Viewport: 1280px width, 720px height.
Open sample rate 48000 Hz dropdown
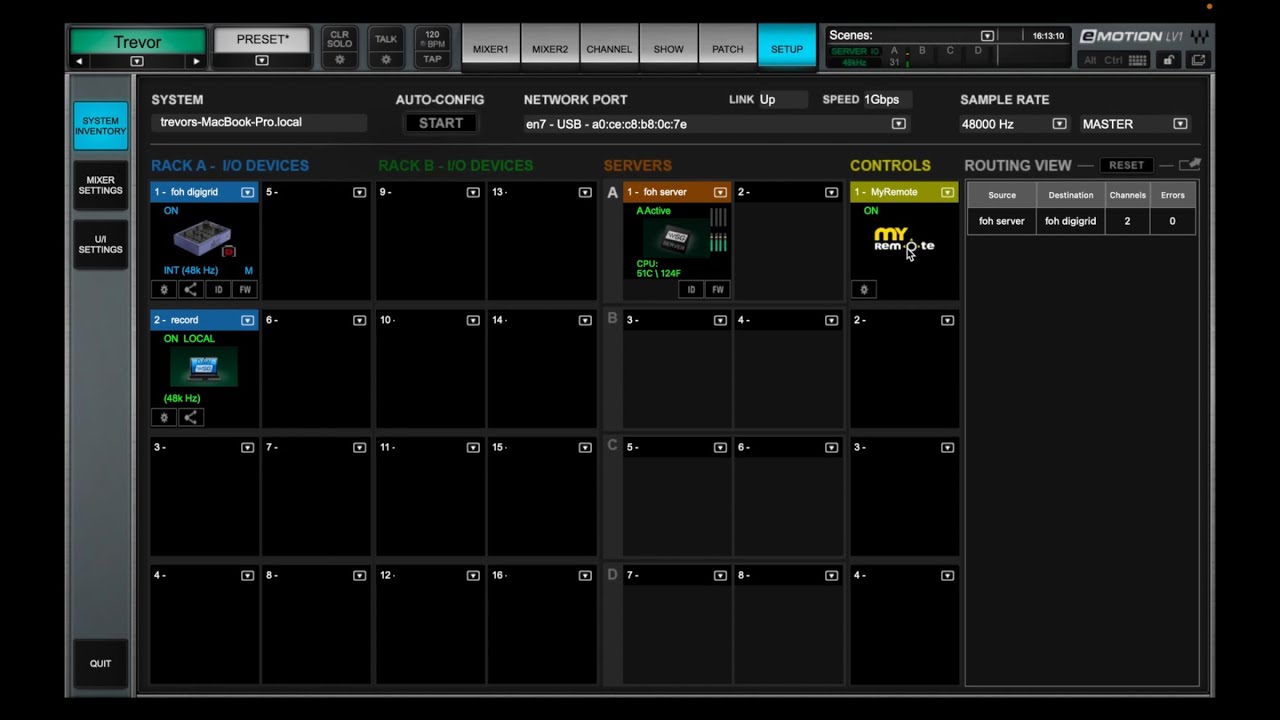1059,124
